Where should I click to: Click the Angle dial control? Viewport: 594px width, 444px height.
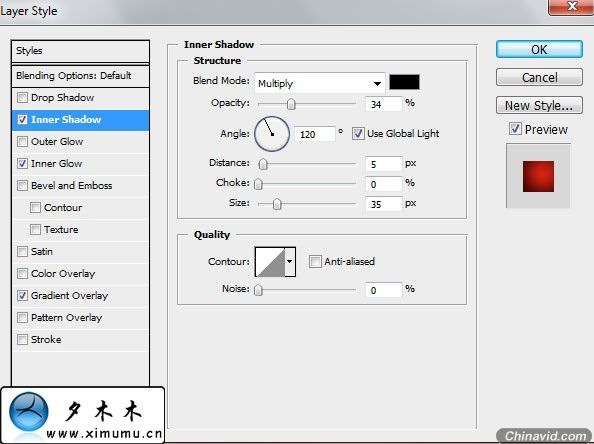point(272,134)
